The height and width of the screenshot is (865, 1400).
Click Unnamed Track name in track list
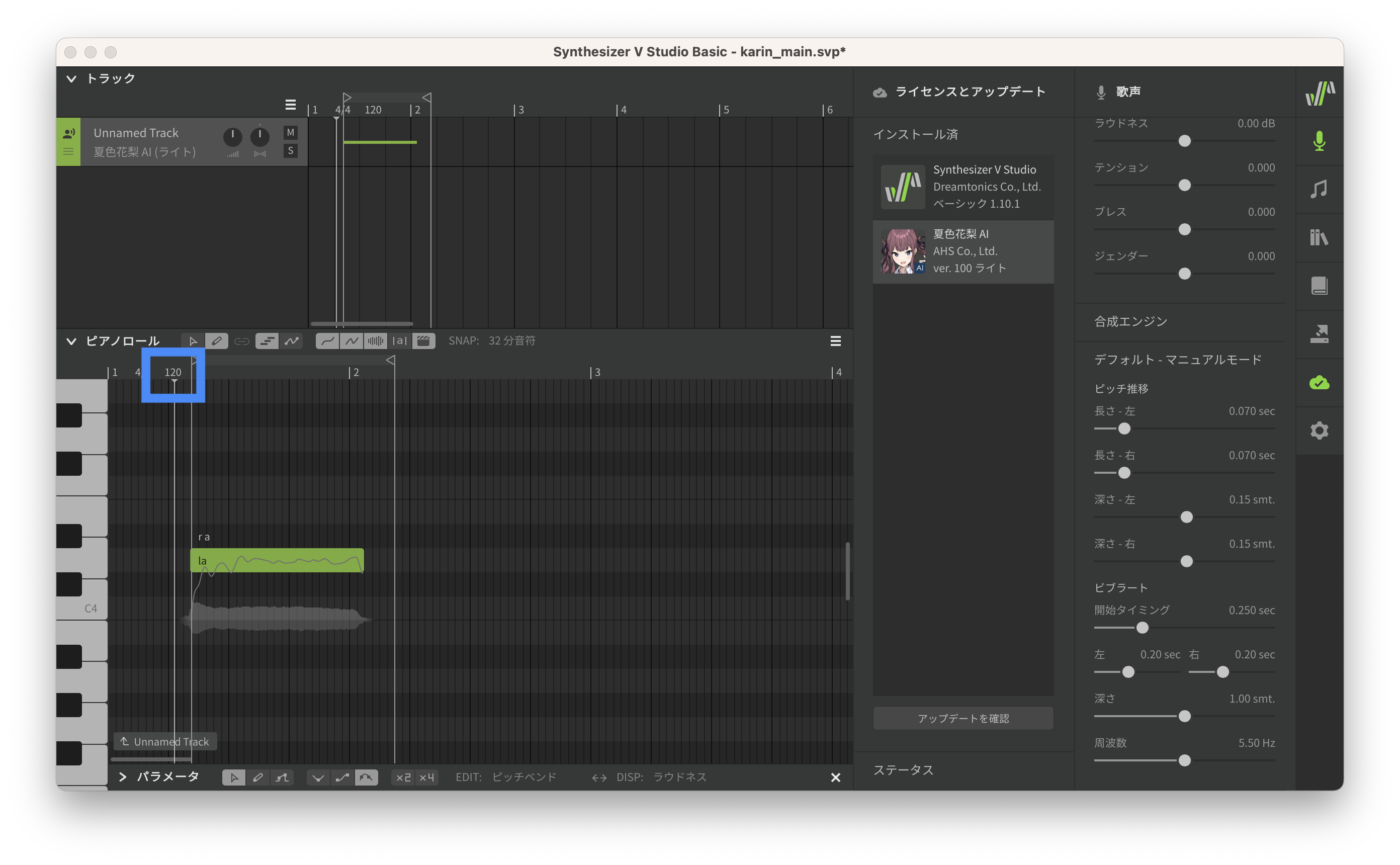pos(136,133)
